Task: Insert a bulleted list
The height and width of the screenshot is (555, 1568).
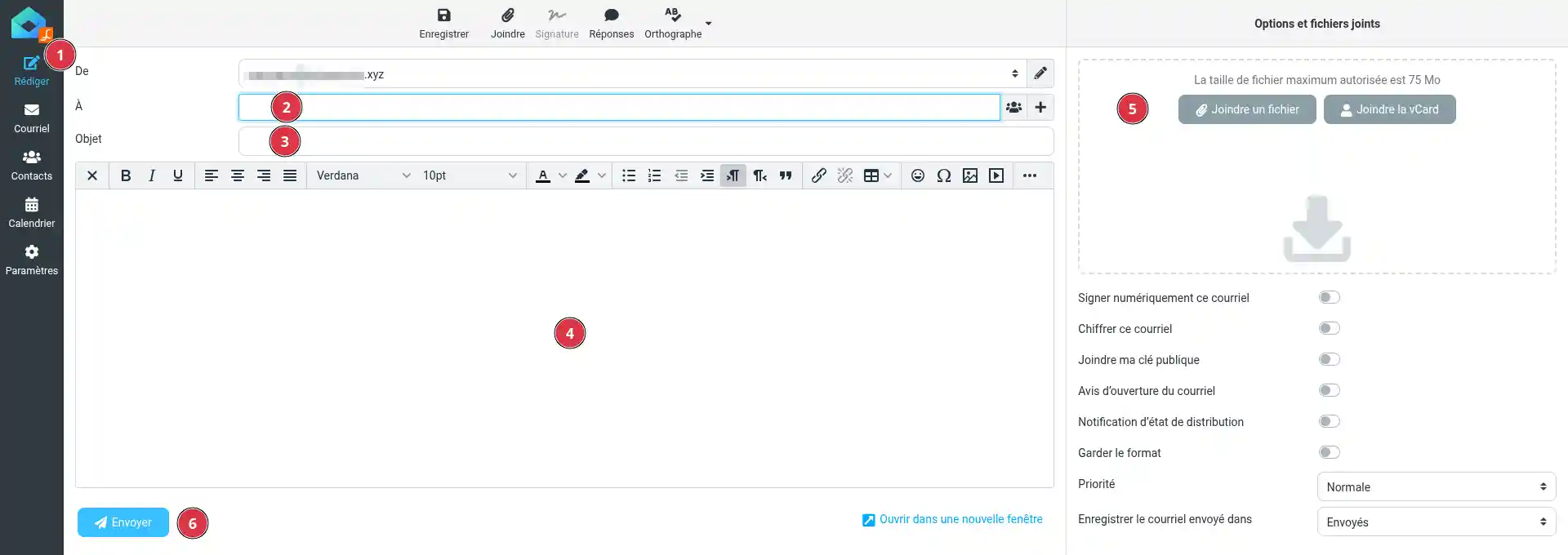Action: coord(629,175)
